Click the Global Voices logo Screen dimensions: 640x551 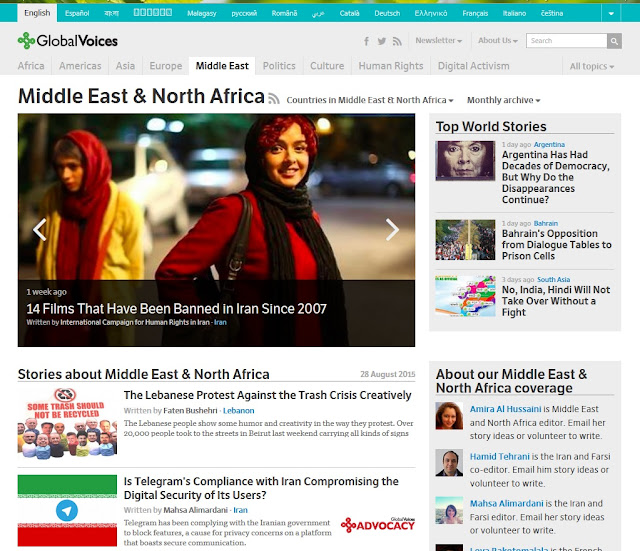click(68, 41)
